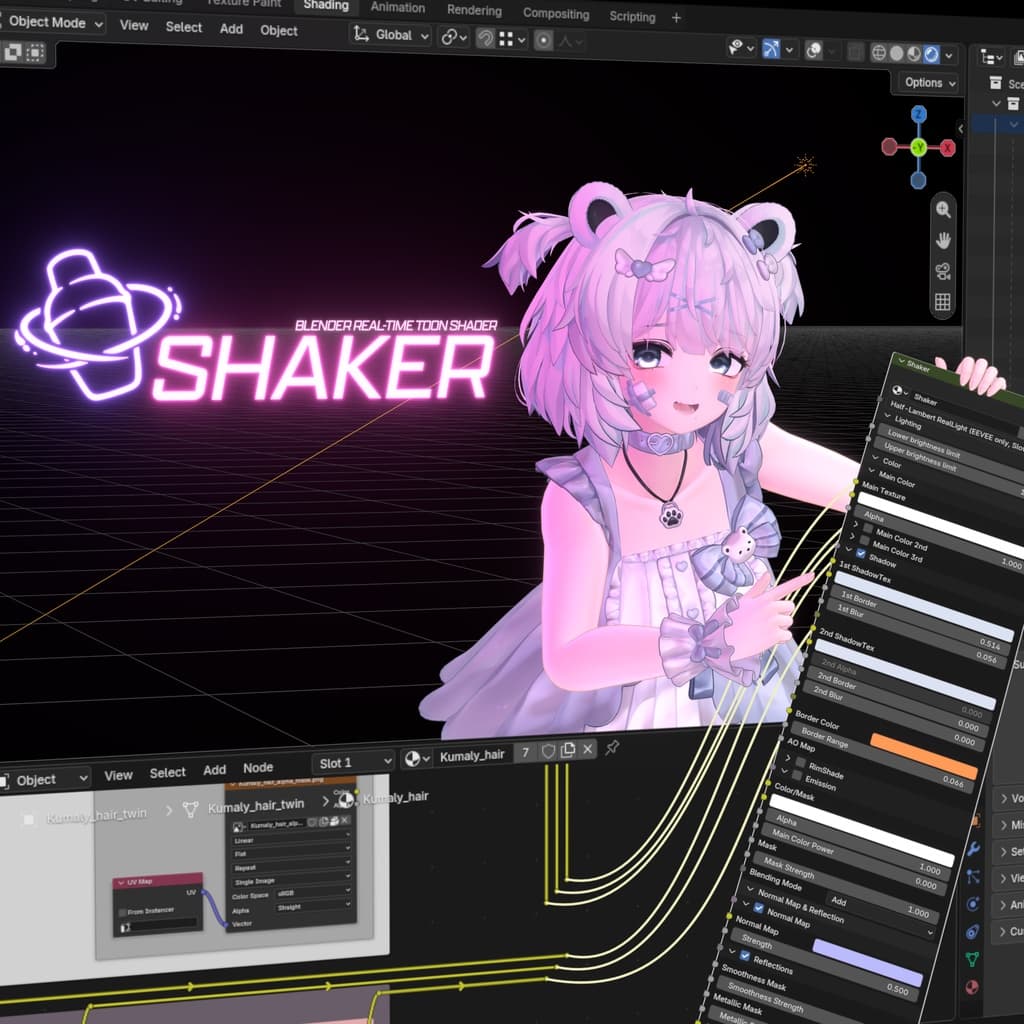This screenshot has width=1024, height=1024.
Task: Collapse the Shaker node header arrow
Action: pos(902,361)
